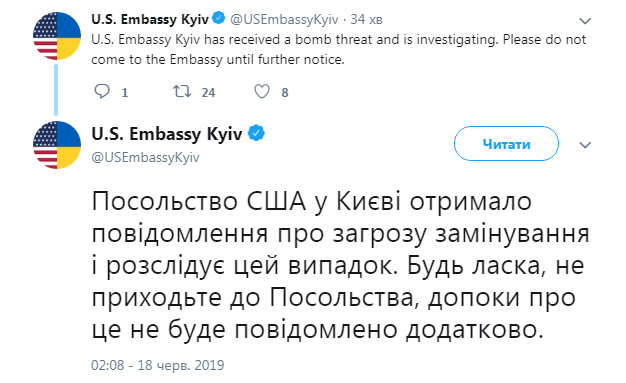Follow the embassy with Читати button
Viewport: 626px width, 383px height.
pos(506,144)
